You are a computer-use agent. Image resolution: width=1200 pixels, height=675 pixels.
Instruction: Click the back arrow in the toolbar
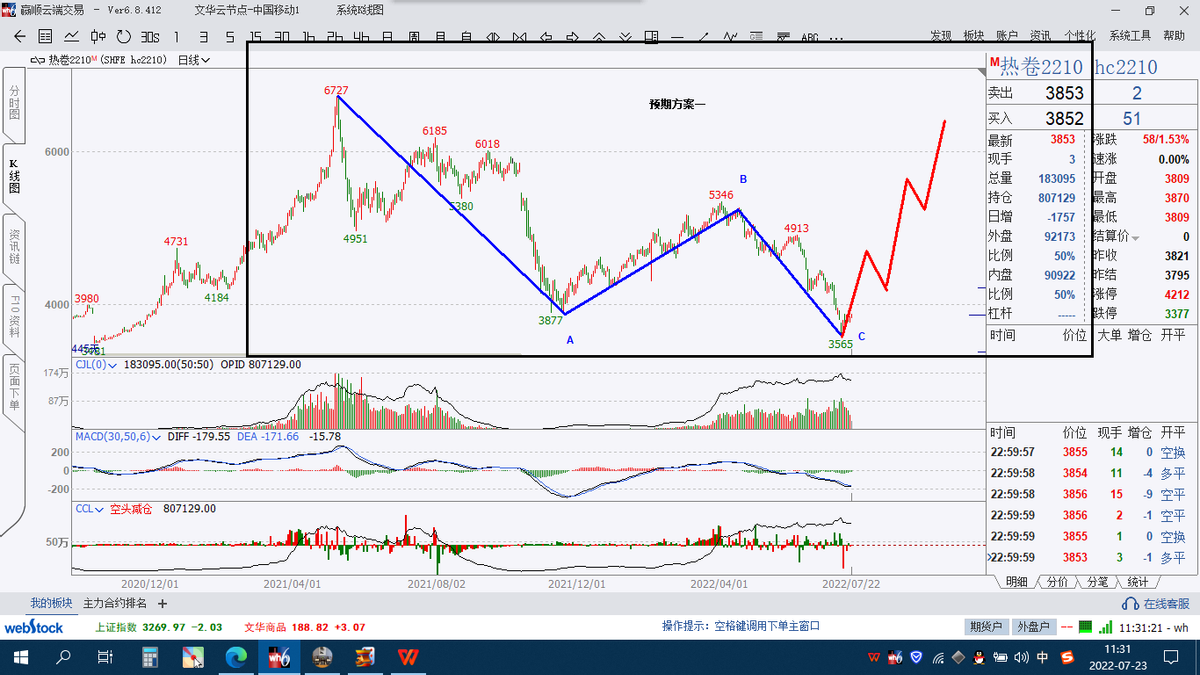pos(21,37)
